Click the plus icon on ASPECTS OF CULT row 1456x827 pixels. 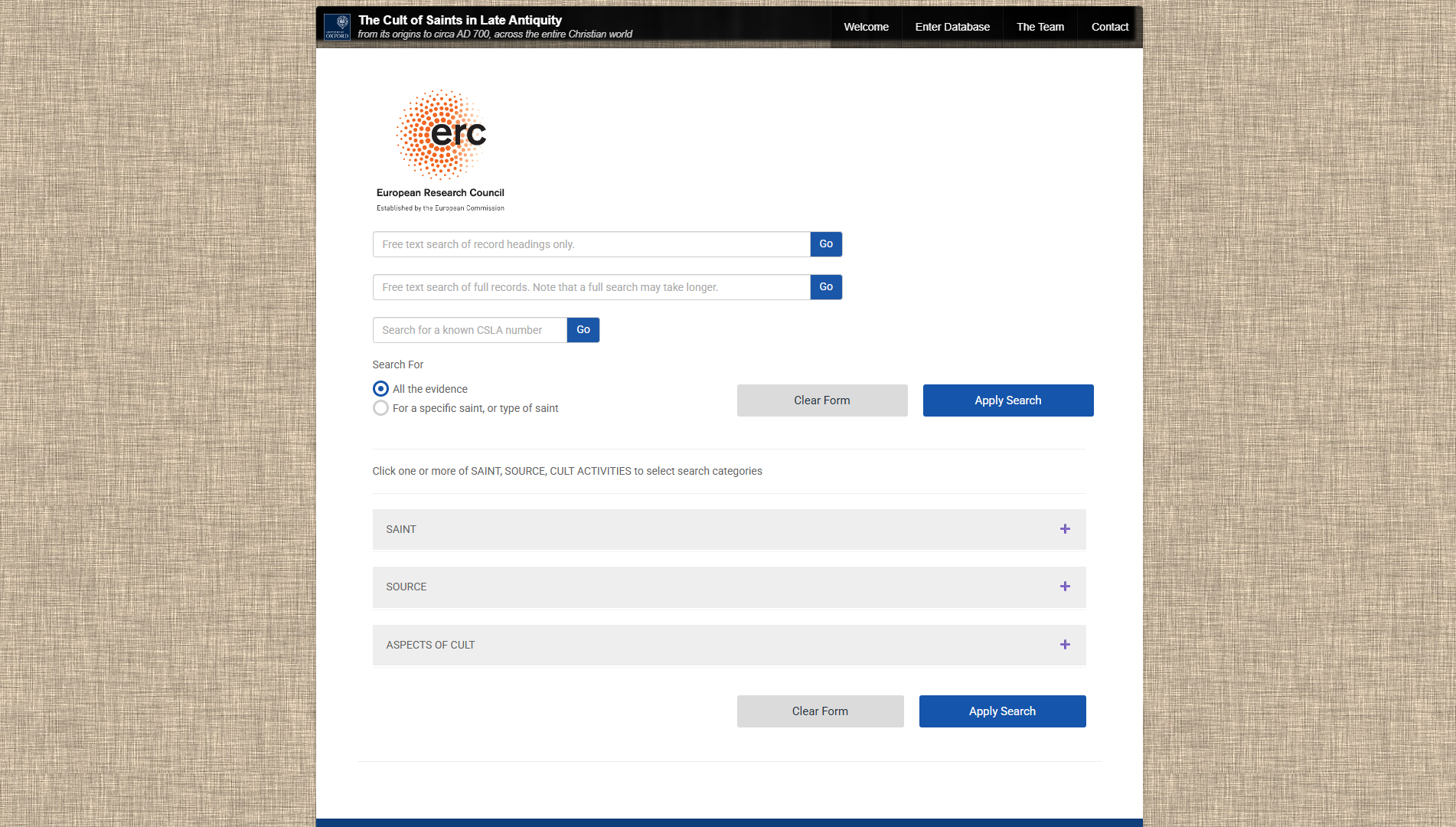point(1065,645)
